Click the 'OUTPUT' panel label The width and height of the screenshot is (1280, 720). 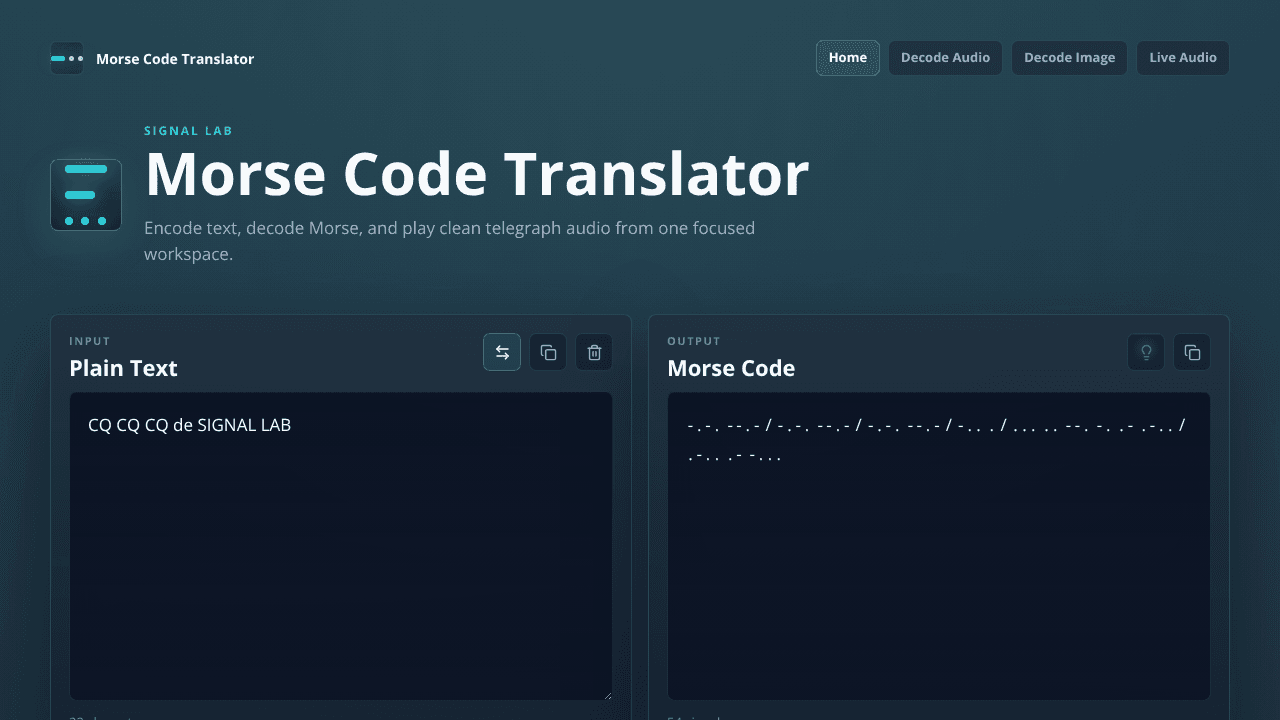694,341
